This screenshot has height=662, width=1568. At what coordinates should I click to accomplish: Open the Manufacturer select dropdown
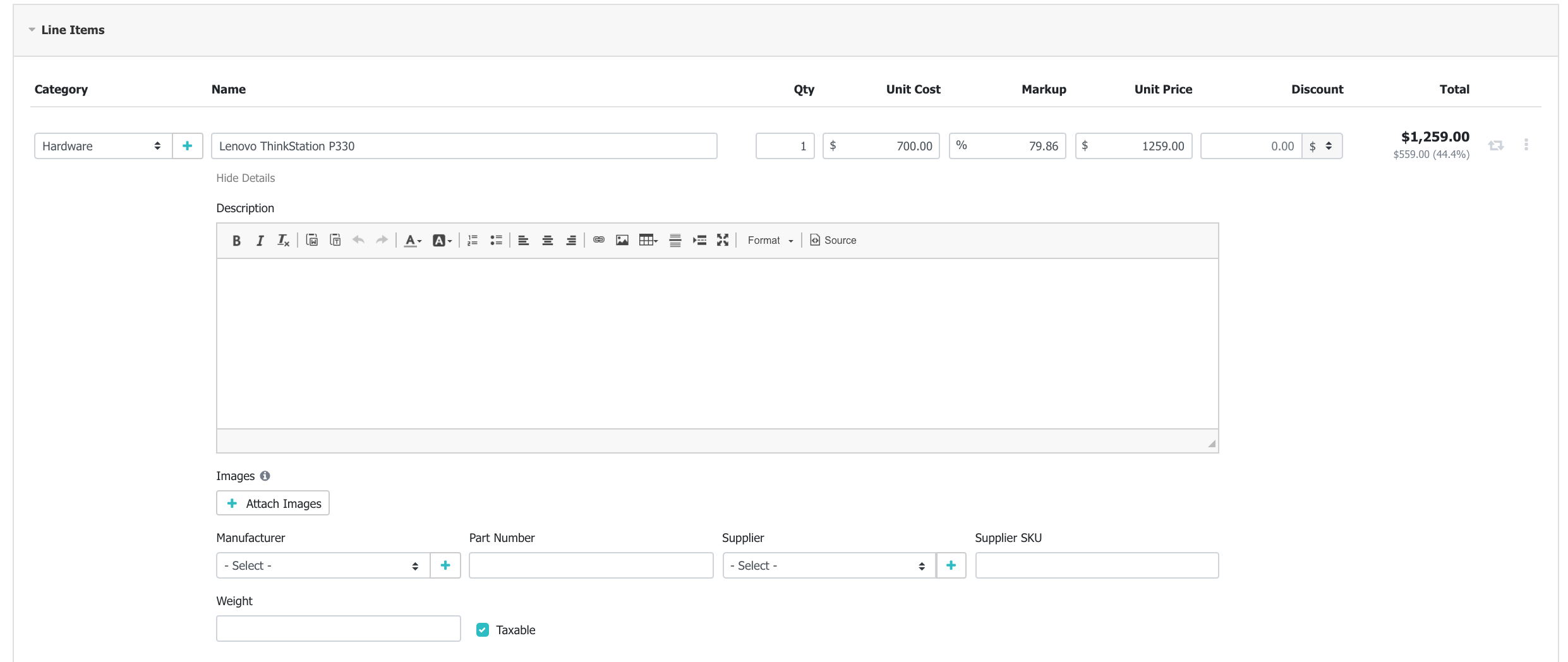point(323,565)
